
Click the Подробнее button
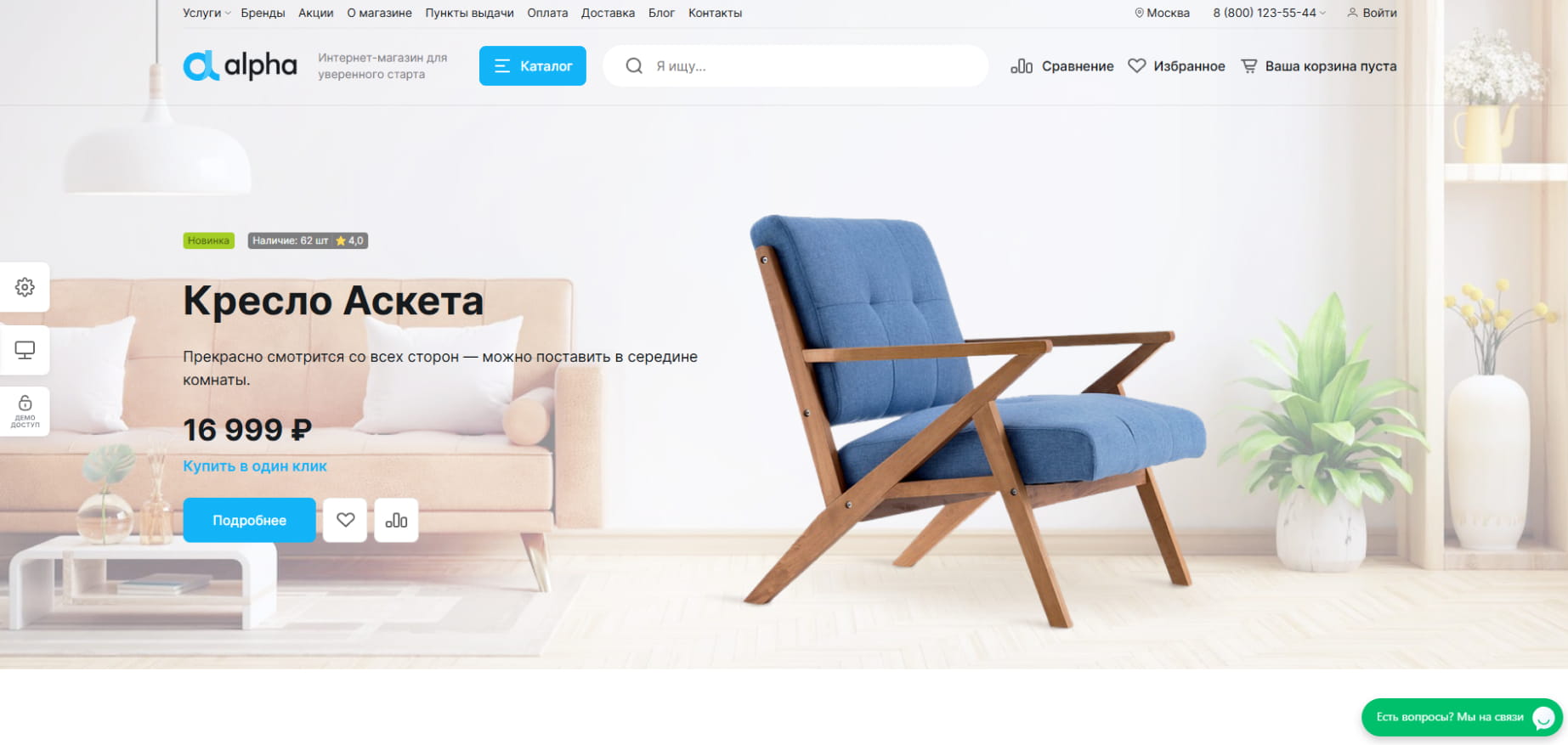[x=249, y=520]
